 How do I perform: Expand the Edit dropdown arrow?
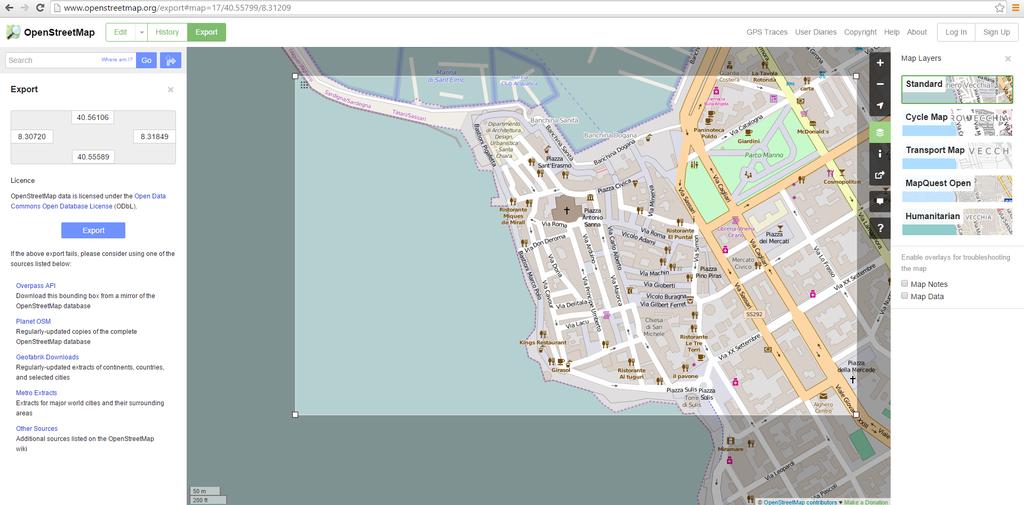(141, 32)
